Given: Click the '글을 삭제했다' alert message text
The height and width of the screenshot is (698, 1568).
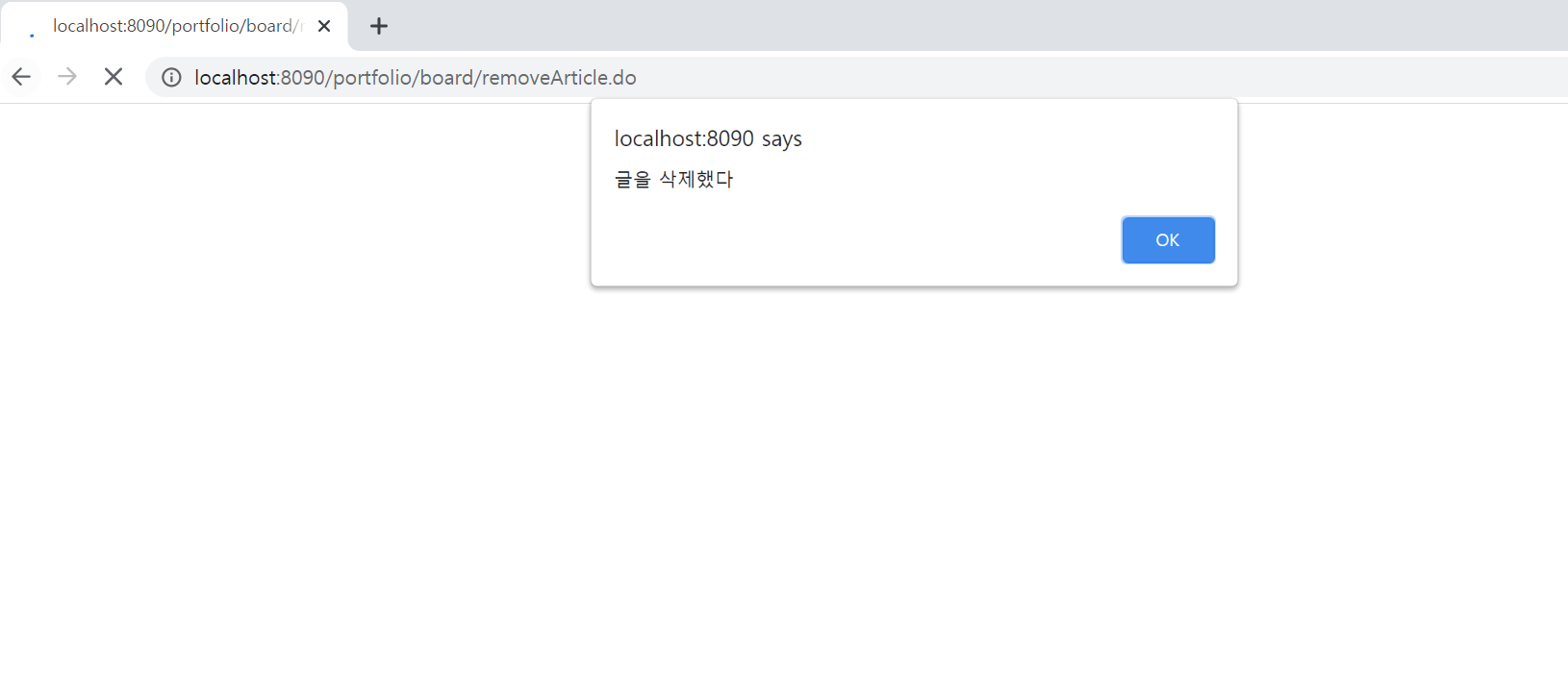Looking at the screenshot, I should pos(674,179).
